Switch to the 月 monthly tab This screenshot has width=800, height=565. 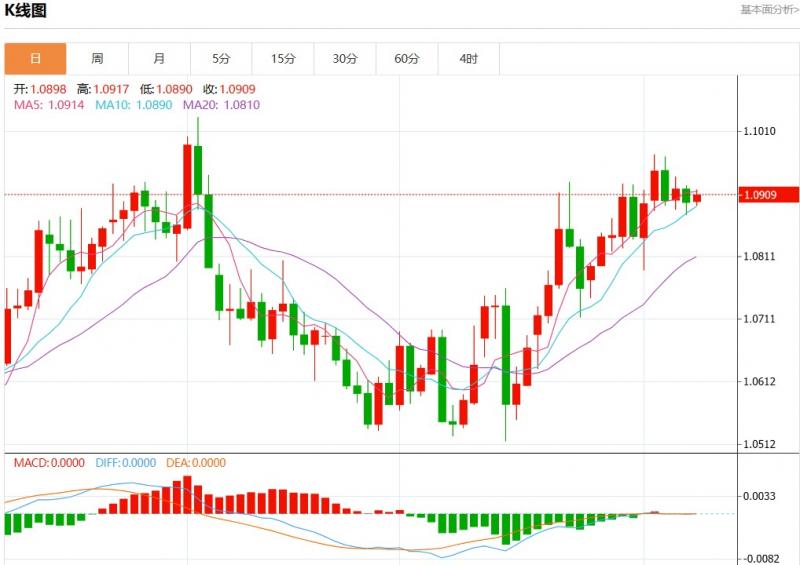[159, 59]
